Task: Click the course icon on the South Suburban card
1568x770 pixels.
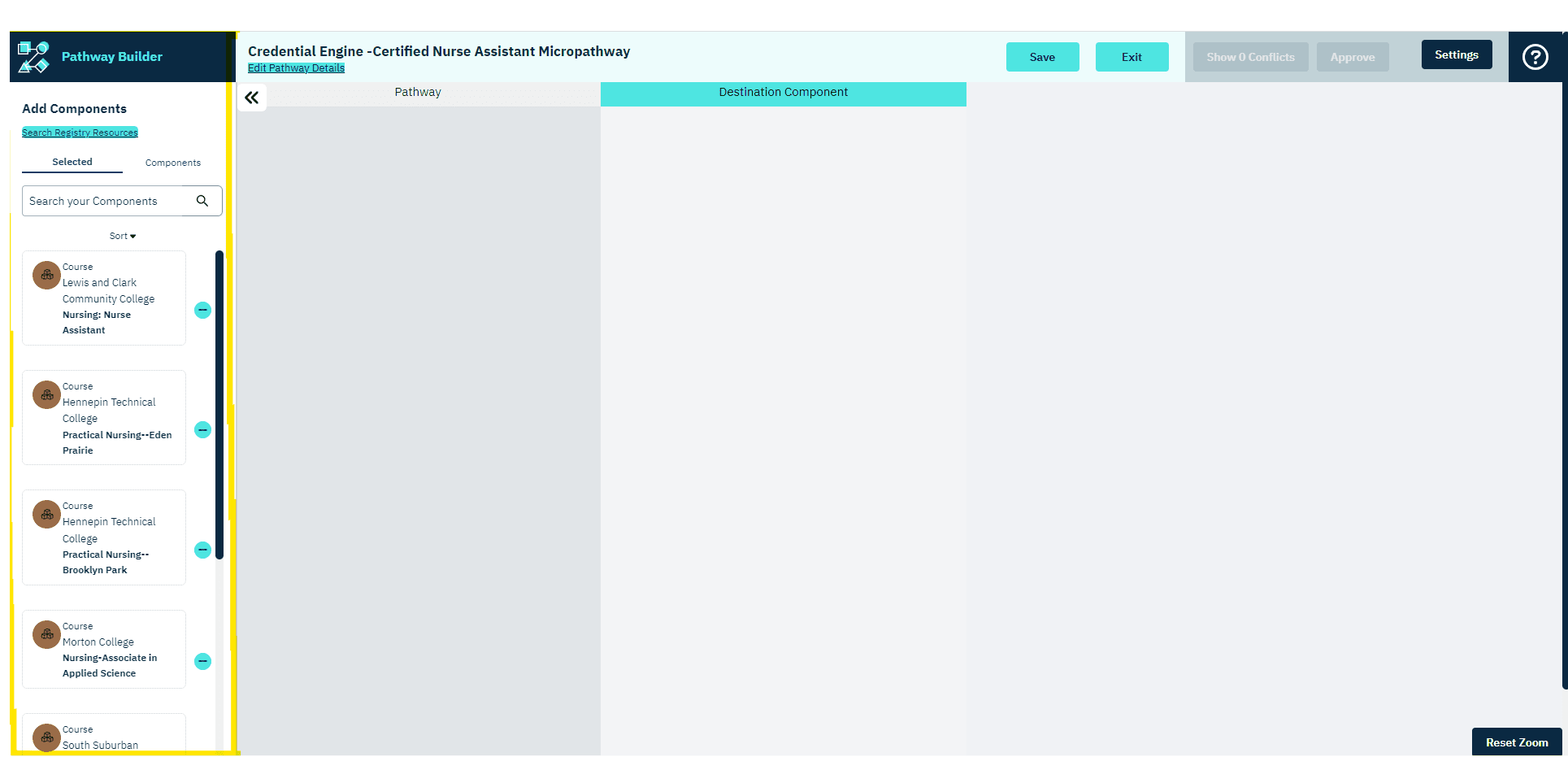Action: (x=46, y=737)
